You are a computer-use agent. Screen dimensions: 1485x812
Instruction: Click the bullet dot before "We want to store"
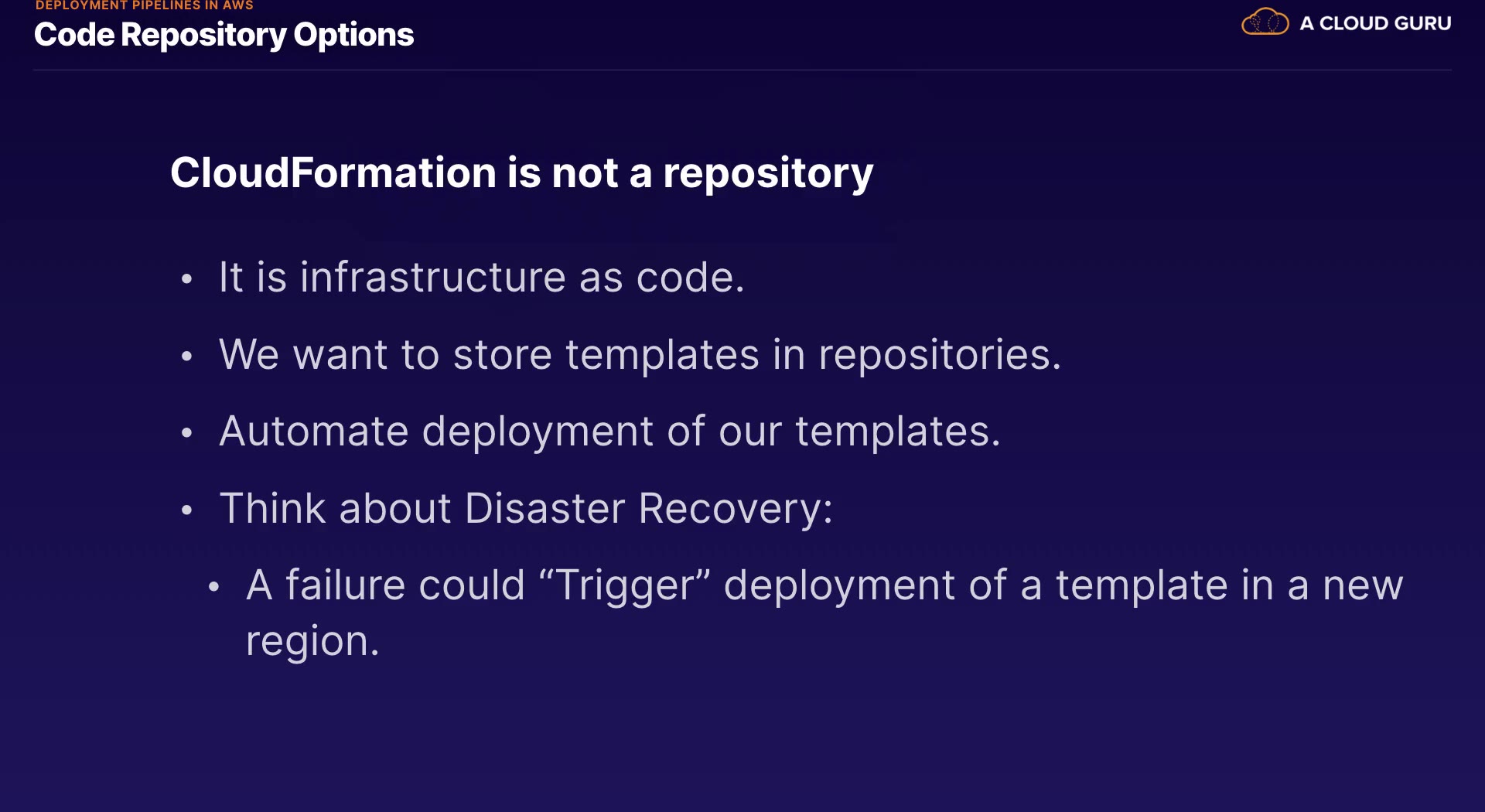coord(186,357)
